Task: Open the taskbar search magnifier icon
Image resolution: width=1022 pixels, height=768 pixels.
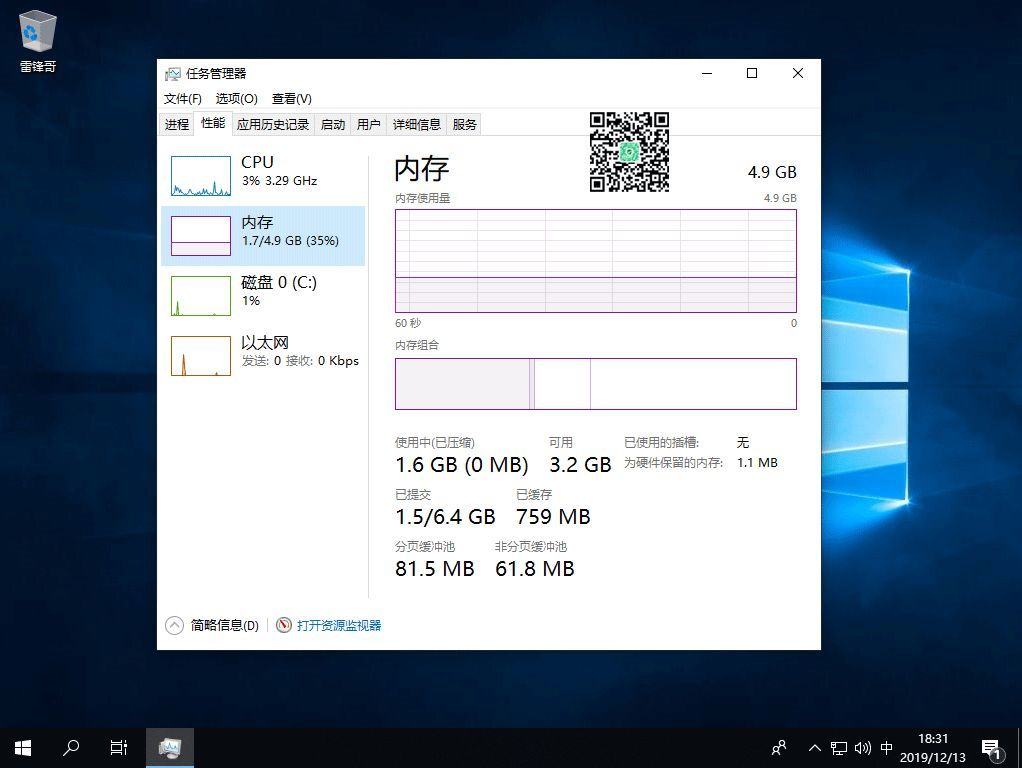Action: 71,747
